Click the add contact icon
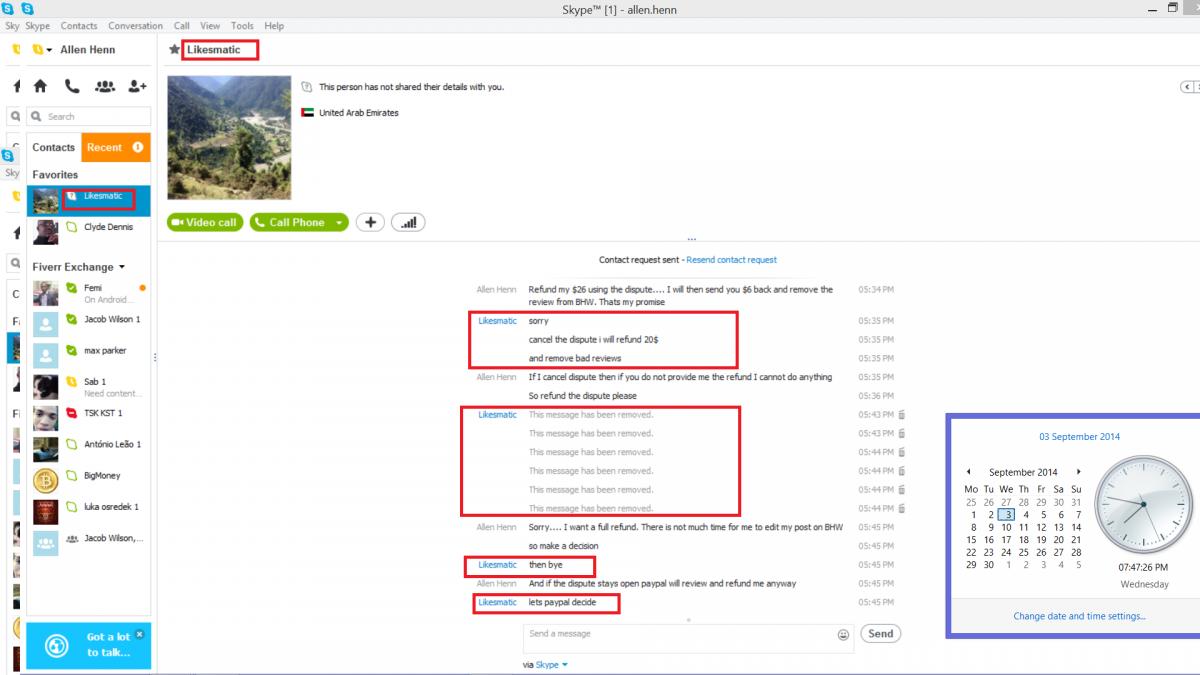The image size is (1200, 675). (x=138, y=86)
